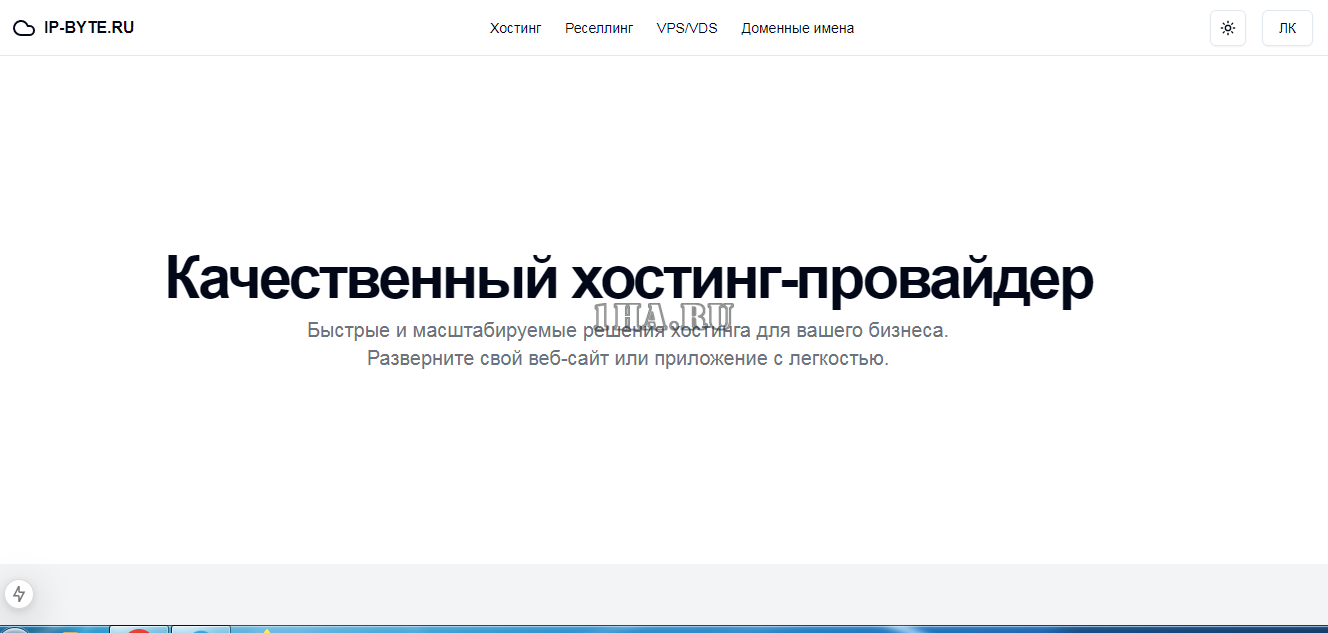Screen dimensions: 1328x633
Task: Go to the Реселлинг section
Action: click(x=599, y=28)
